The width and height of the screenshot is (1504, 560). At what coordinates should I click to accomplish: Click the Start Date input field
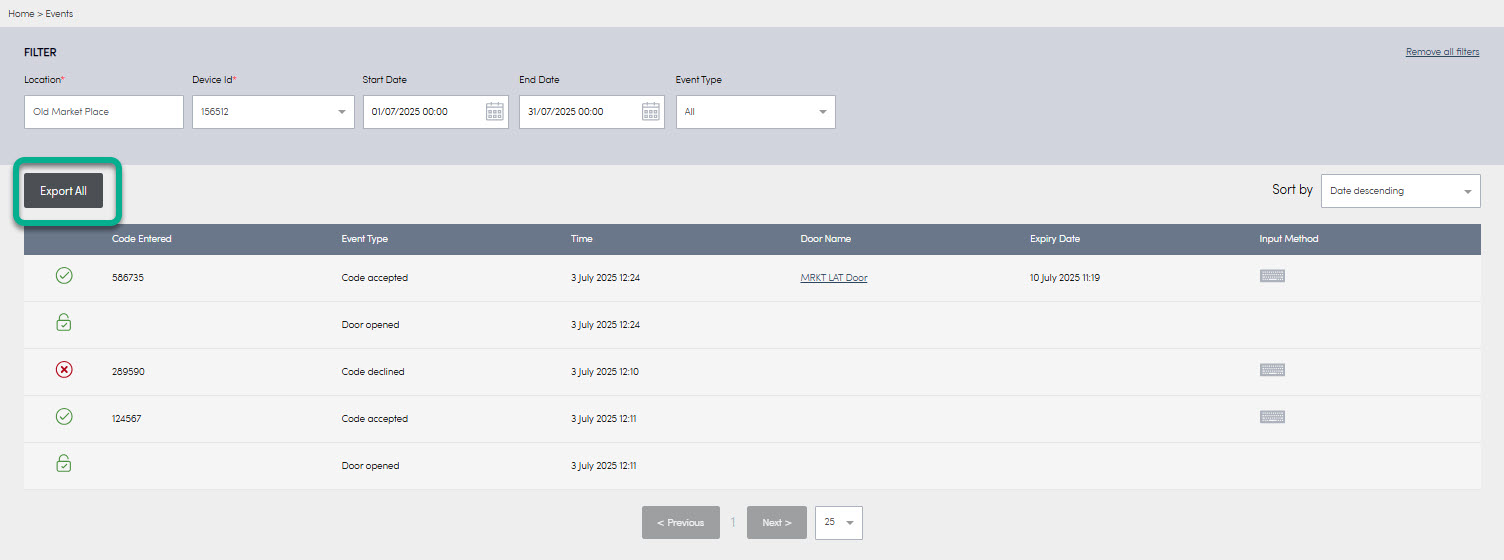click(x=436, y=112)
